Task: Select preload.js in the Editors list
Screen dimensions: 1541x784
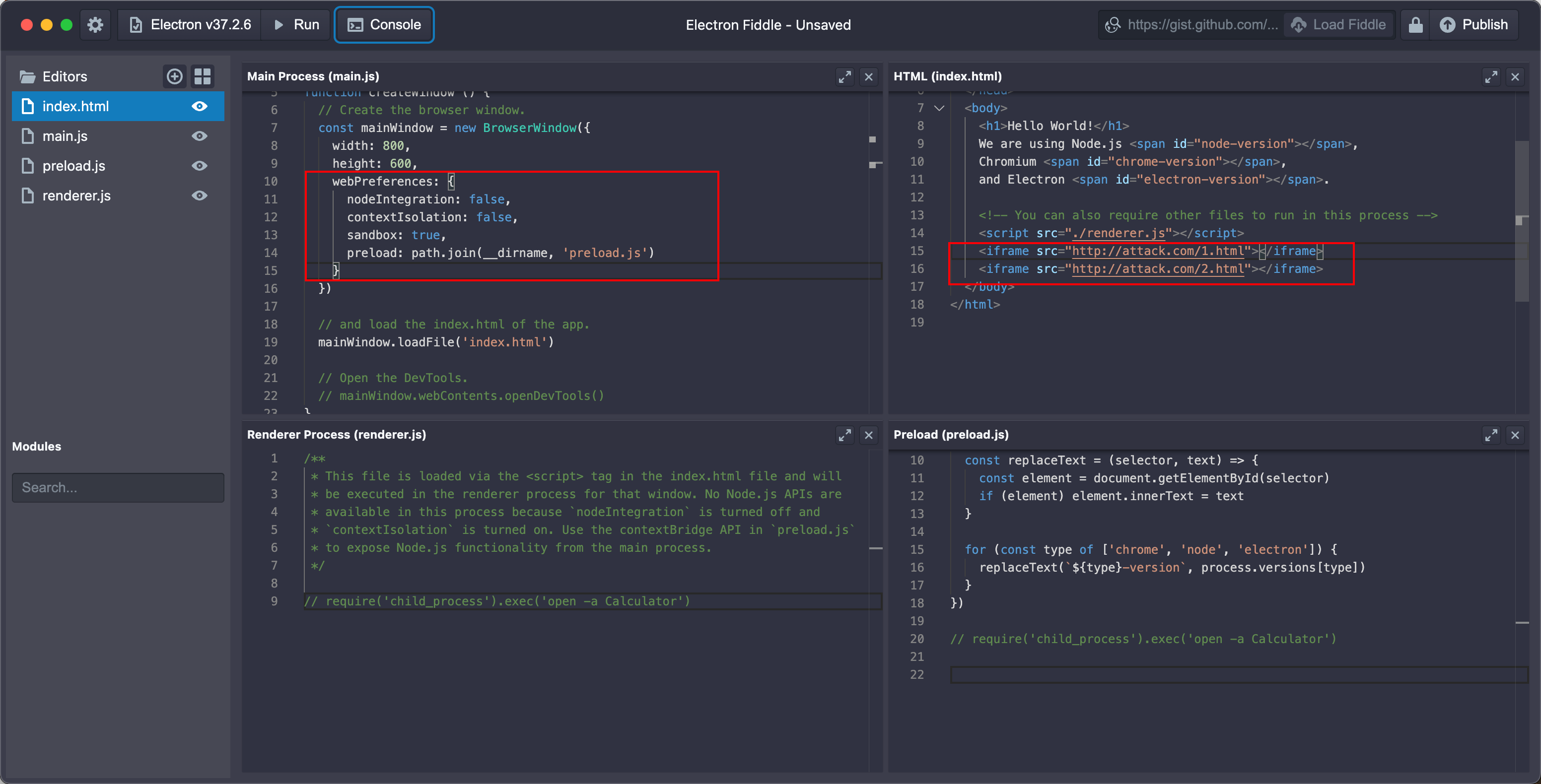Action: tap(118, 166)
